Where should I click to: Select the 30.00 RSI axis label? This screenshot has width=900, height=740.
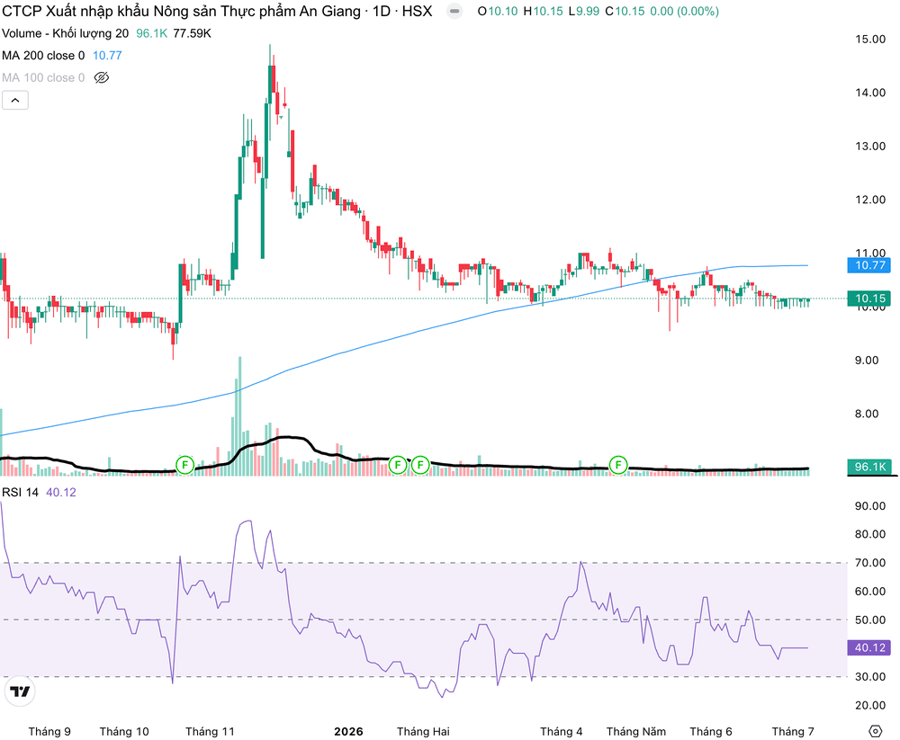[x=870, y=676]
